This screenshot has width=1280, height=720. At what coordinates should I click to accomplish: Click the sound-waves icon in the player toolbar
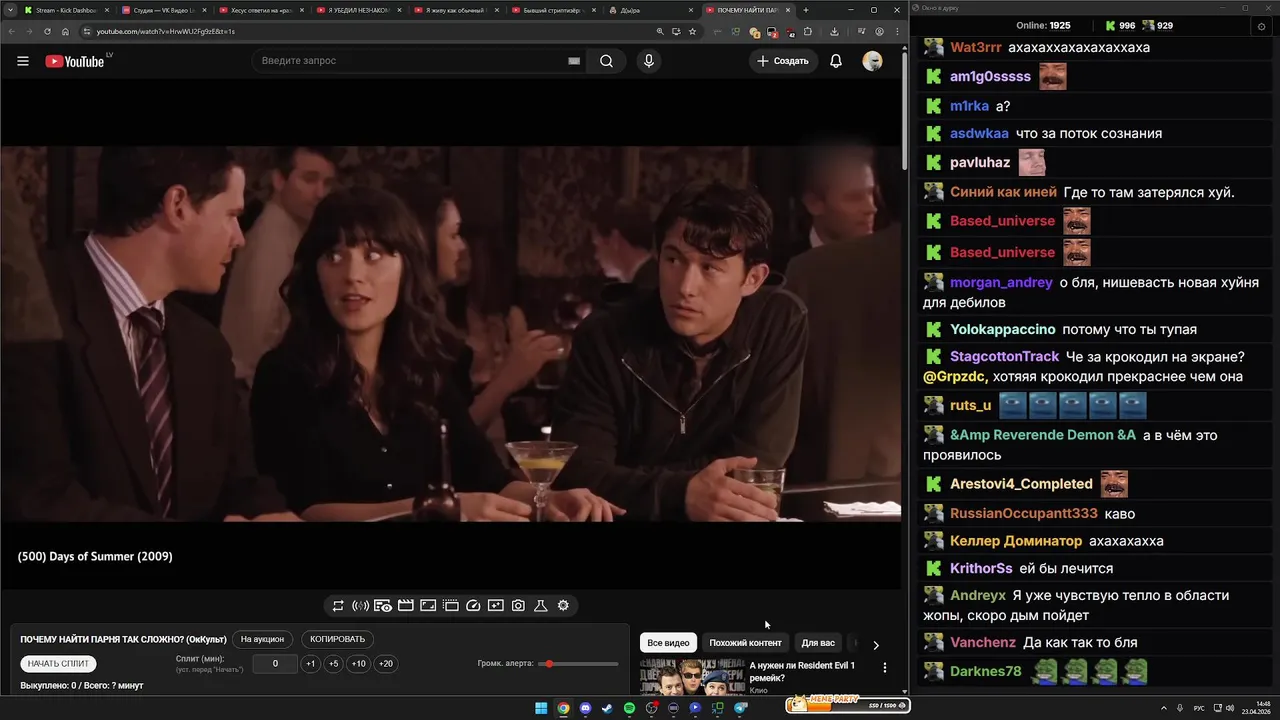pos(361,606)
